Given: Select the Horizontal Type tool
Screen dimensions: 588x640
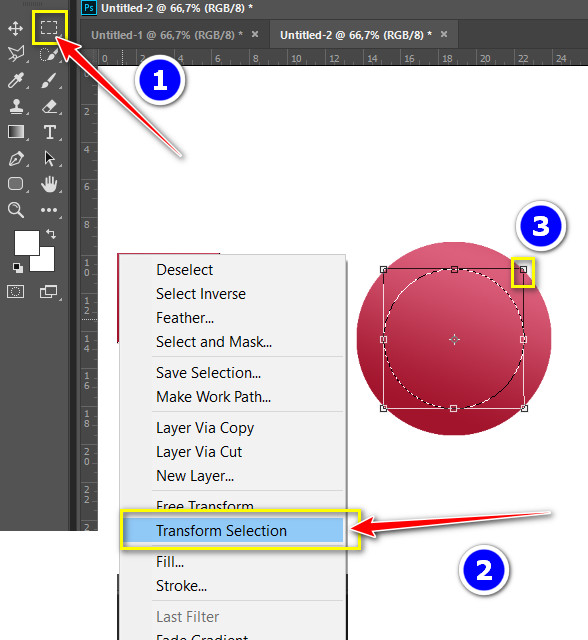Looking at the screenshot, I should (x=50, y=132).
